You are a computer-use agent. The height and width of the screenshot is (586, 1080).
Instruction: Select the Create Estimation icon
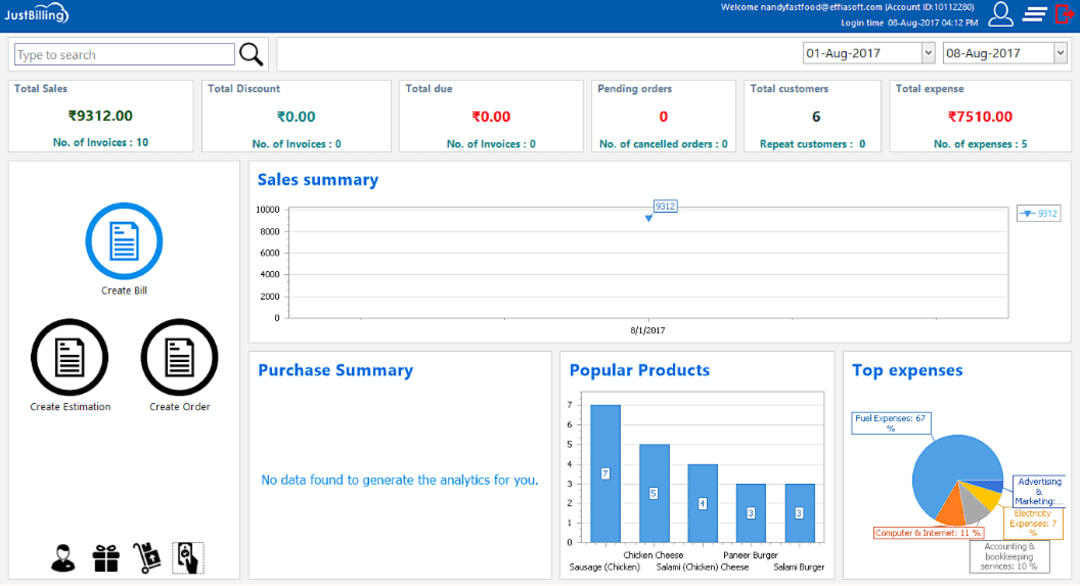tap(70, 356)
